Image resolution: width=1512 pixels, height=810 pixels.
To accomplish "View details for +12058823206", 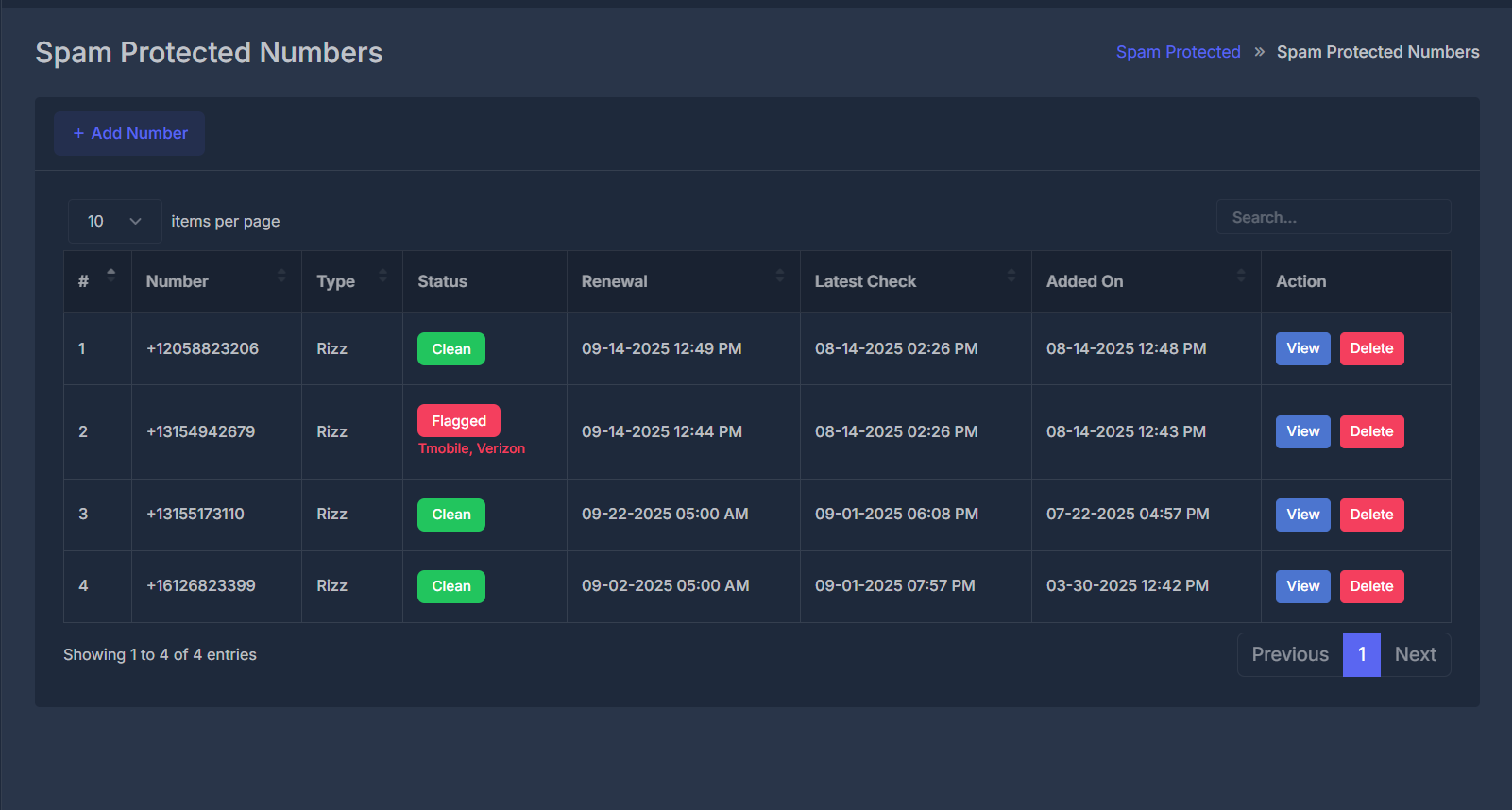I will [1303, 348].
